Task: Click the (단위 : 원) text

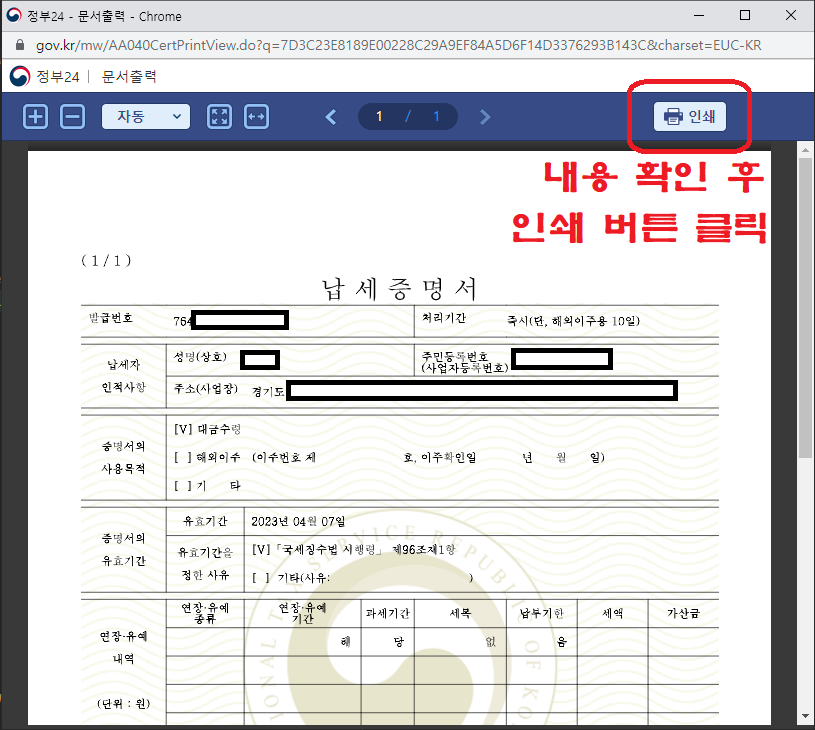Action: 124,703
